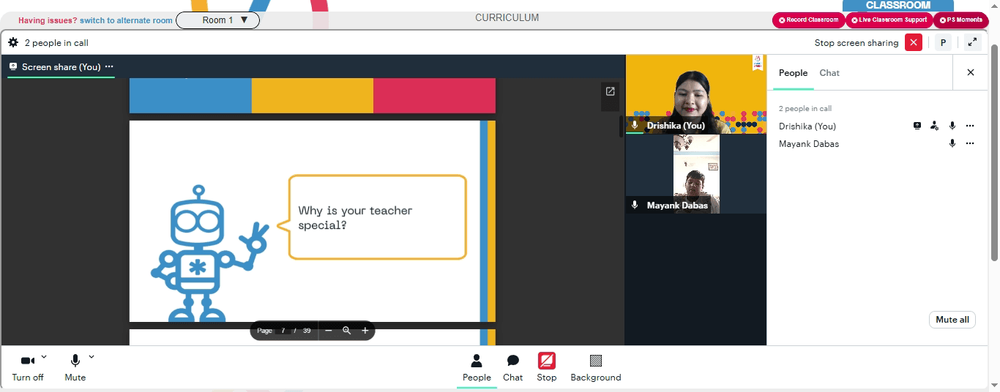
Task: Expand camera options chevron
Action: coord(44,356)
